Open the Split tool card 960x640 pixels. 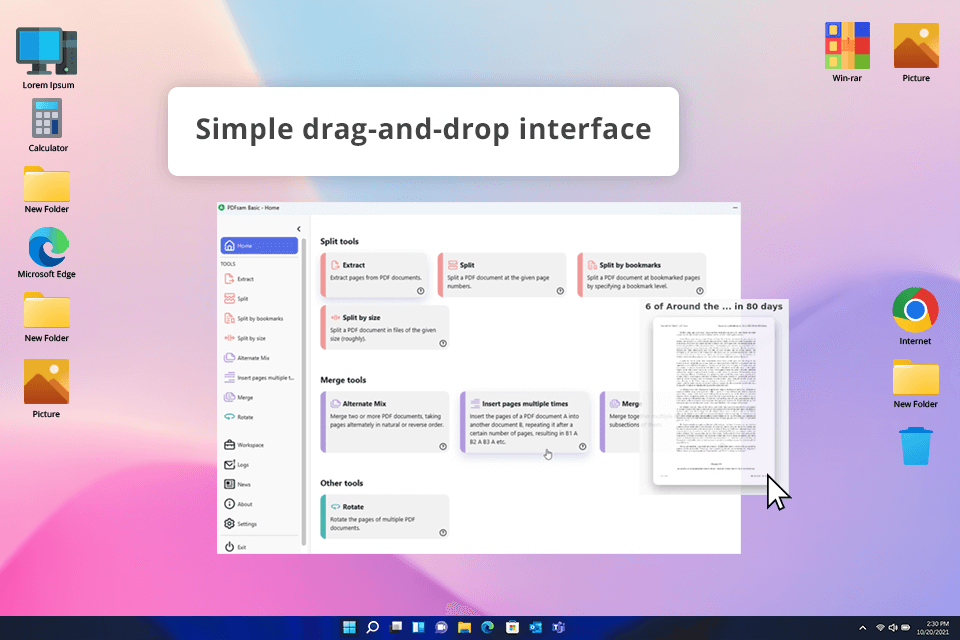502,275
